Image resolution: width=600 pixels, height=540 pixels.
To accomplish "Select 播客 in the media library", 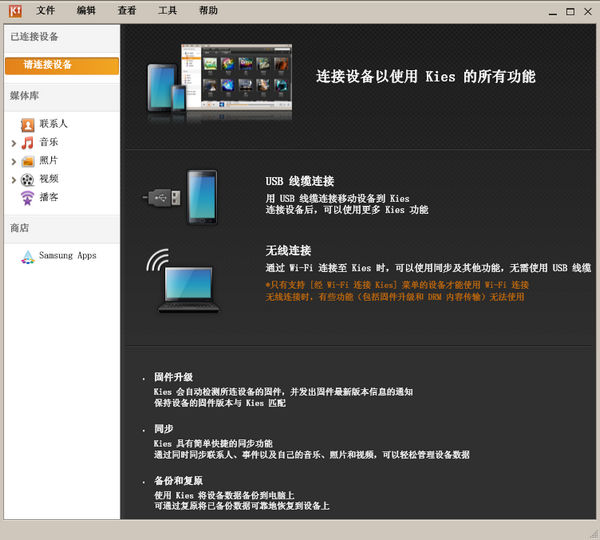I will [49, 197].
